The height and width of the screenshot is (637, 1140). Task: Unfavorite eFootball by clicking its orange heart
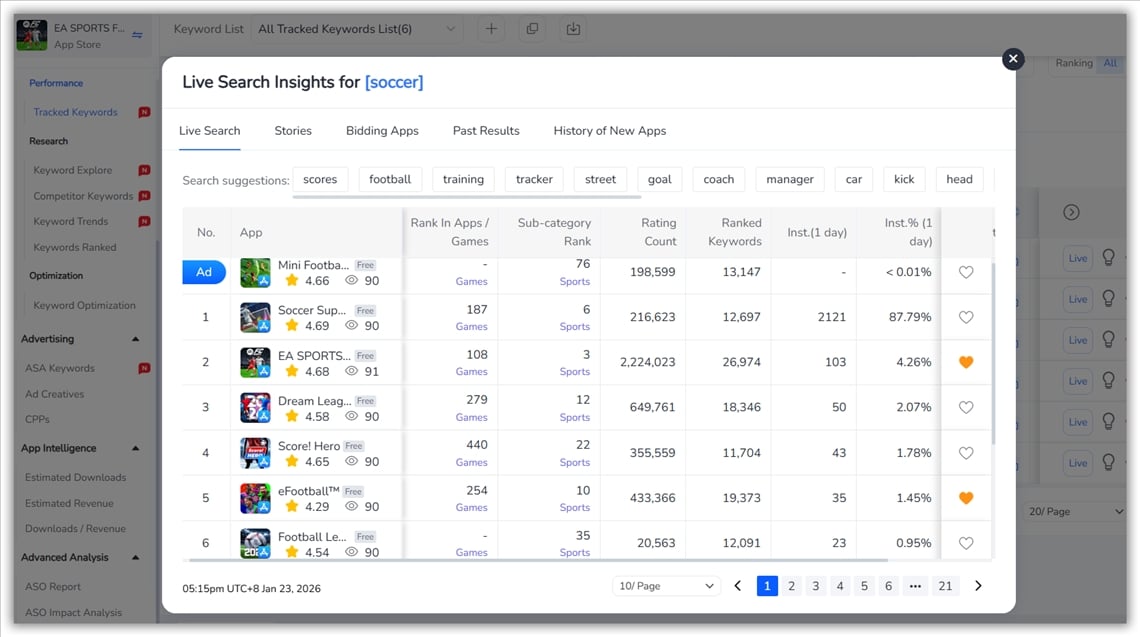pyautogui.click(x=965, y=497)
